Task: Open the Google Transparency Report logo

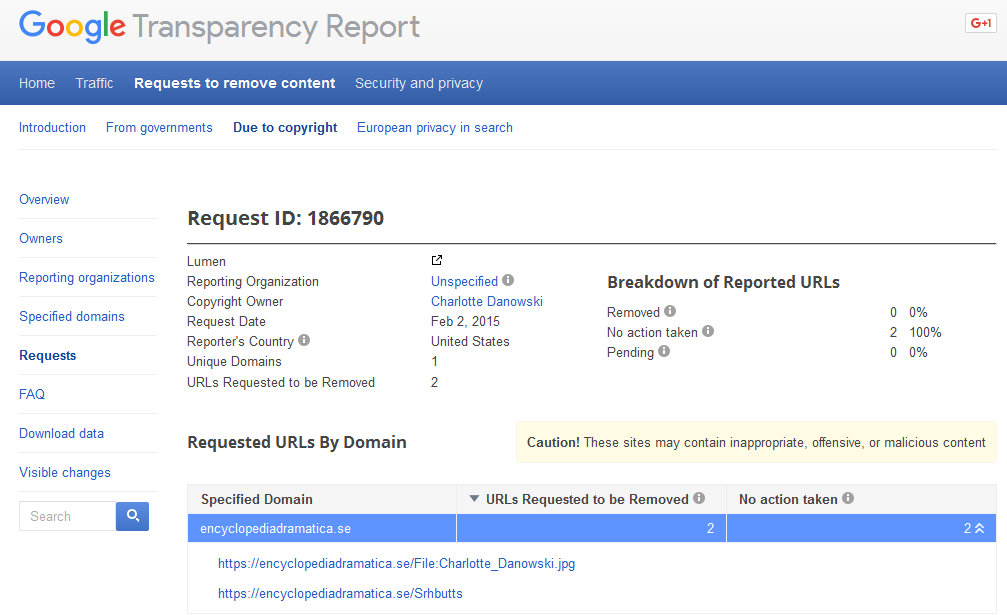Action: click(x=219, y=27)
